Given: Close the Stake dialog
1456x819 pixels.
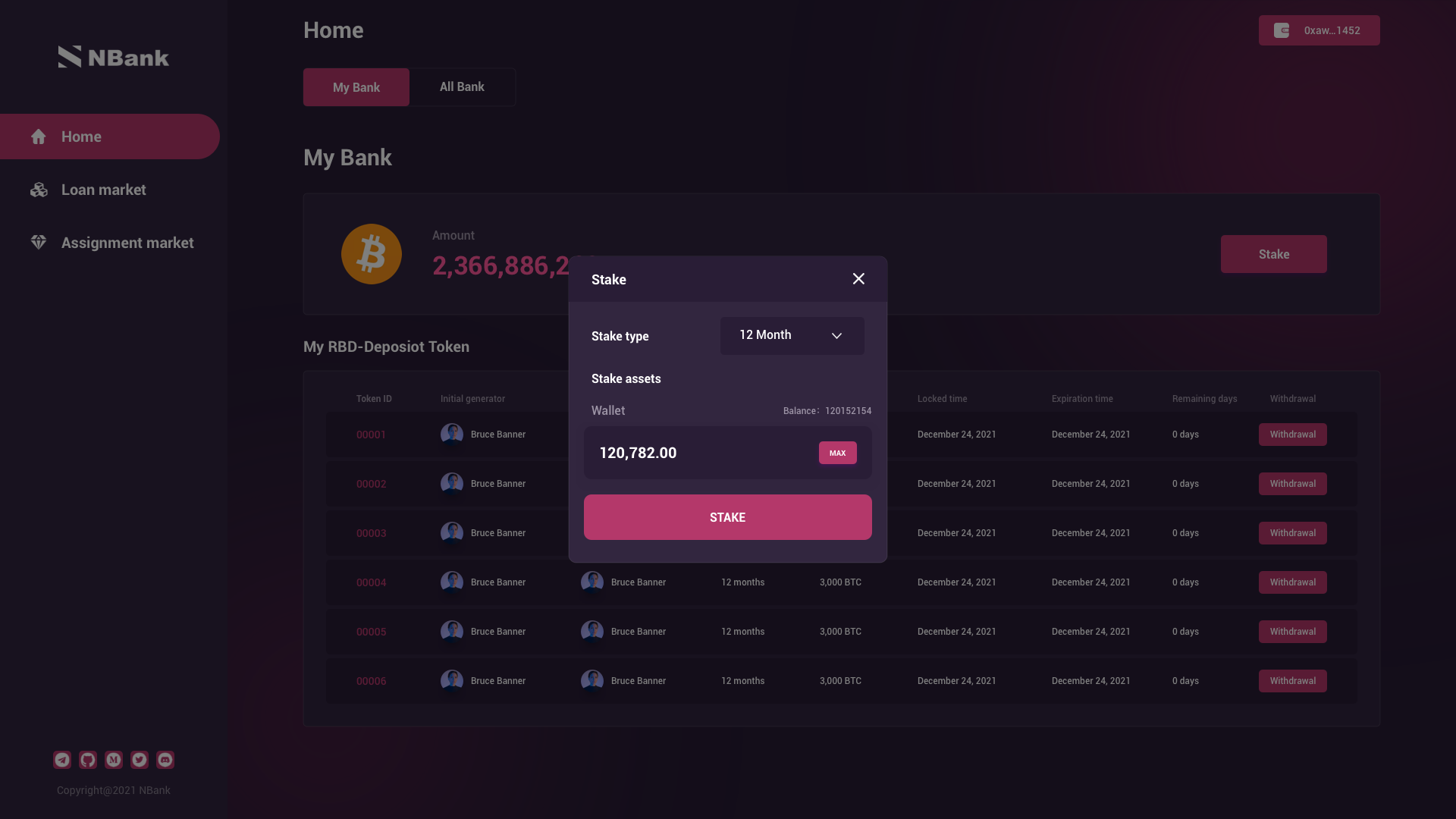Looking at the screenshot, I should [858, 279].
